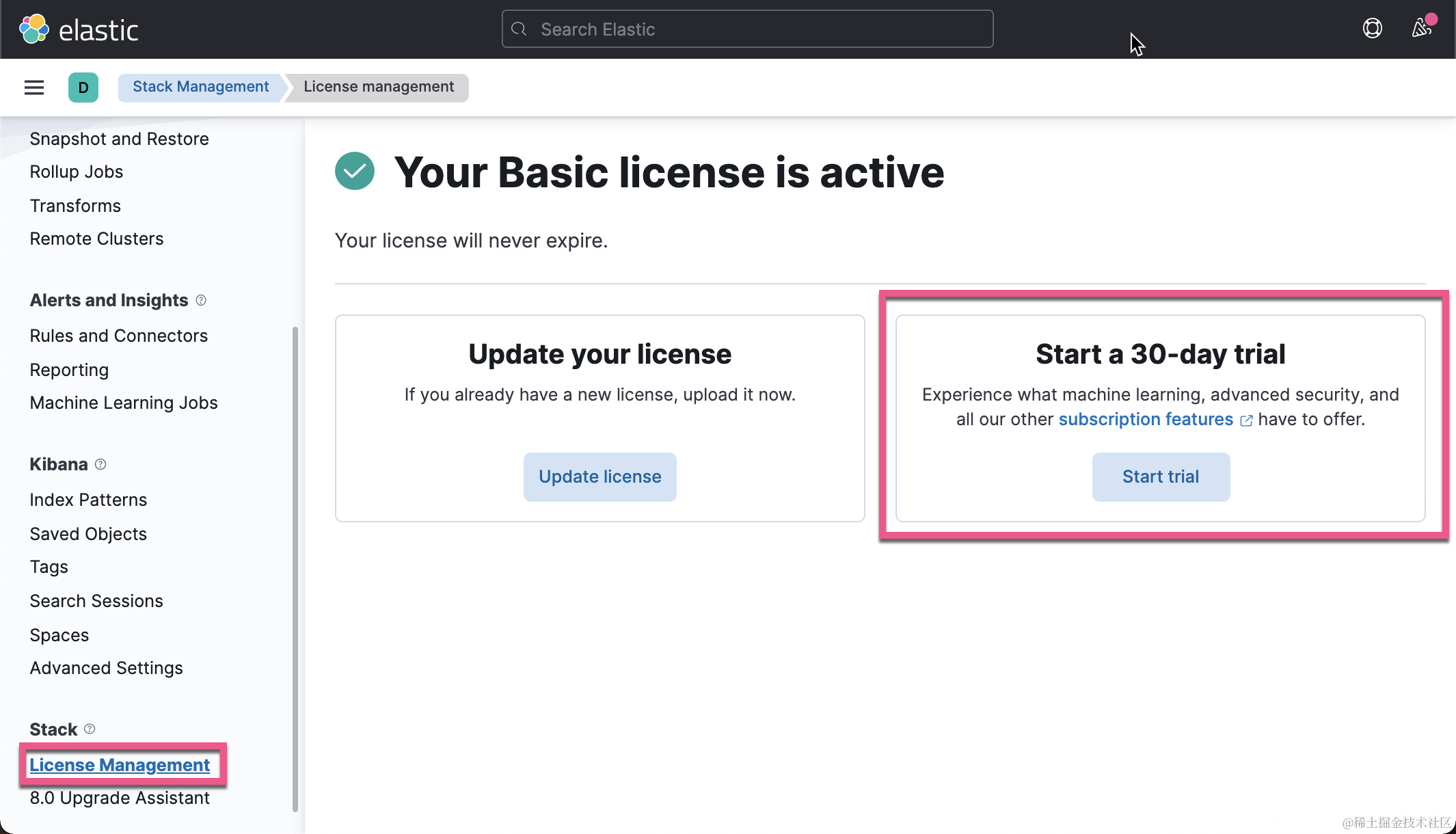Click the License management breadcrumb
This screenshot has height=834, width=1456.
pyautogui.click(x=377, y=87)
